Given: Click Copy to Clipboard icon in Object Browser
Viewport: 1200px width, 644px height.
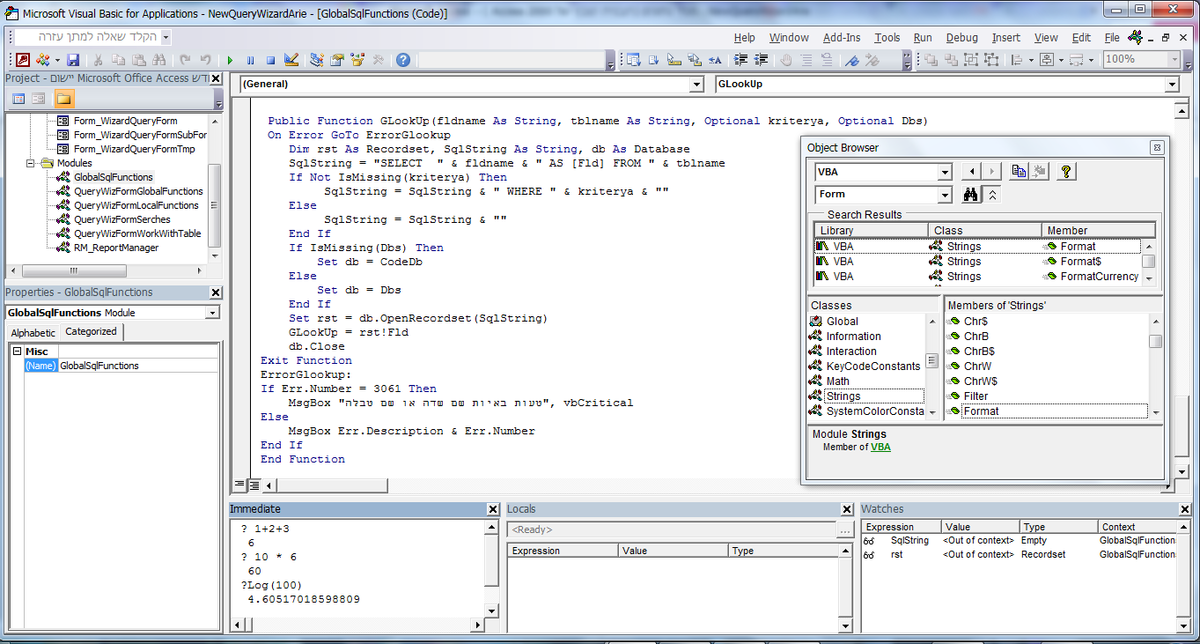Looking at the screenshot, I should coord(1019,171).
